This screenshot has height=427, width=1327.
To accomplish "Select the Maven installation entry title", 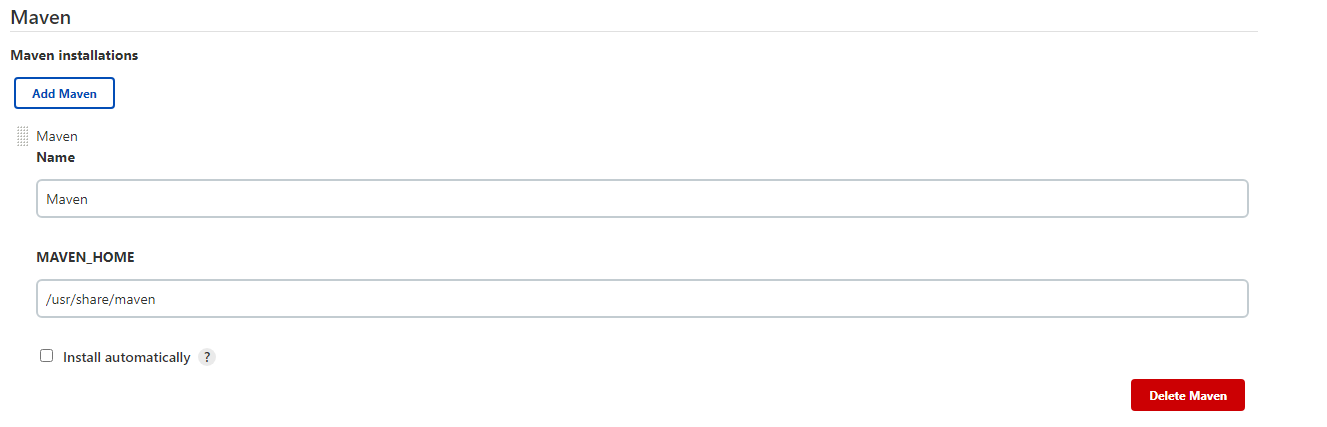I will click(x=57, y=136).
